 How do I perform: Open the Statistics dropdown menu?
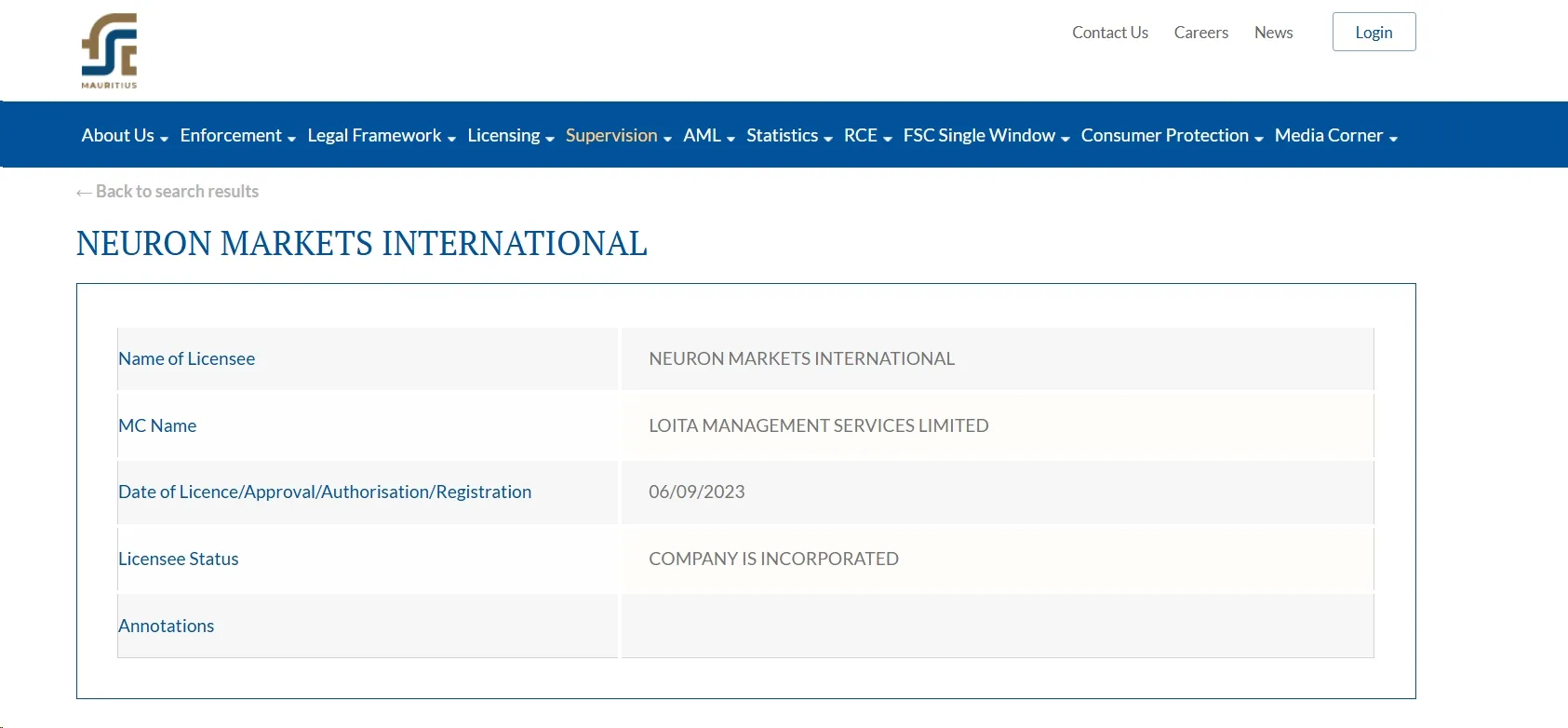point(789,135)
